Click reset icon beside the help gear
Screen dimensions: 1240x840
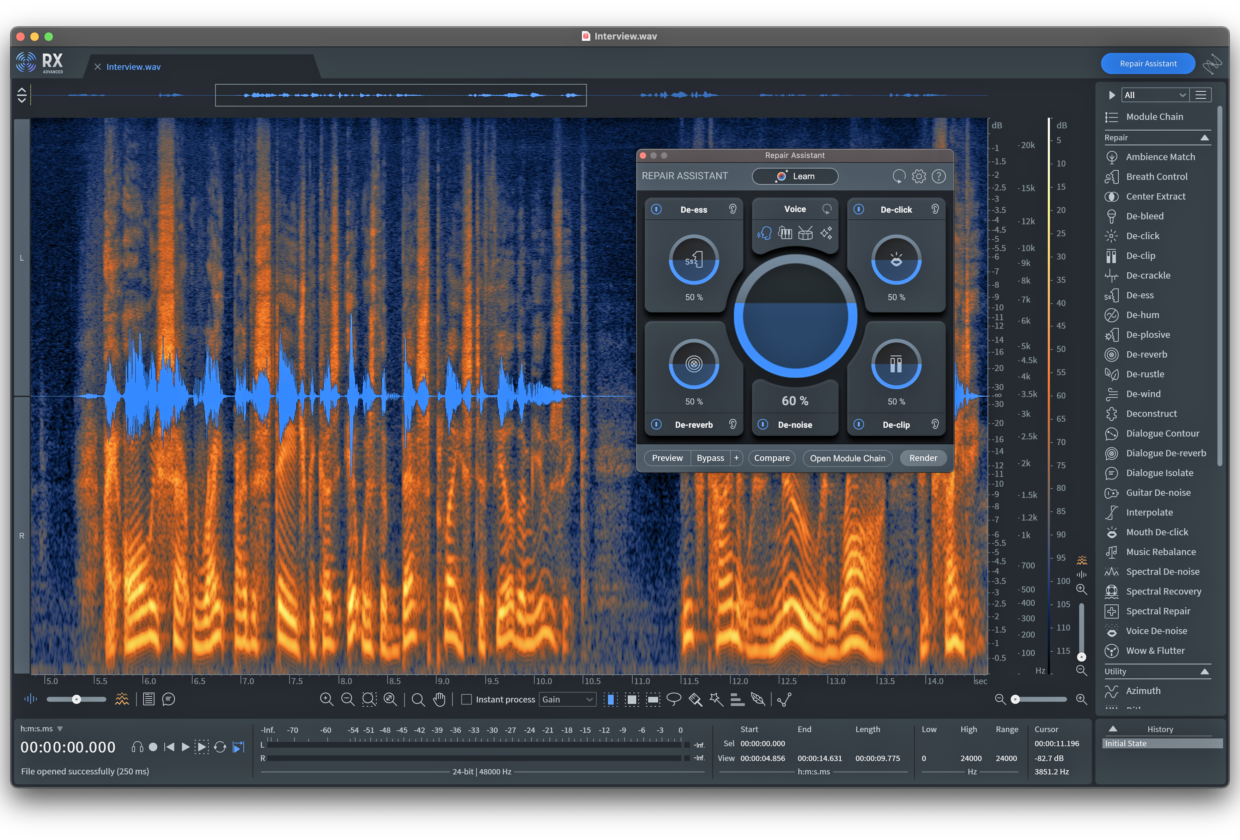[899, 176]
